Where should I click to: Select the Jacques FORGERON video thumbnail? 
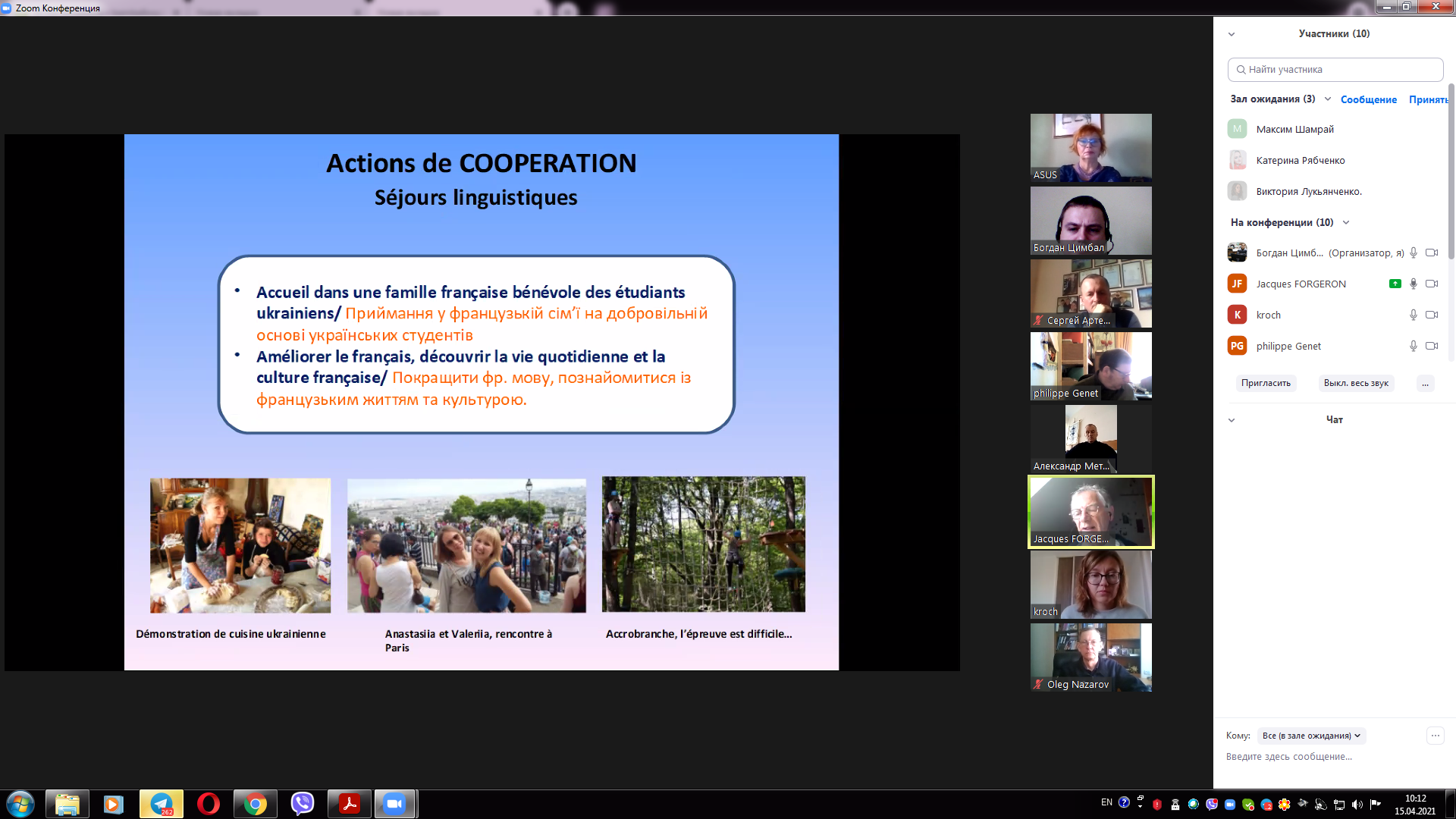(1090, 512)
